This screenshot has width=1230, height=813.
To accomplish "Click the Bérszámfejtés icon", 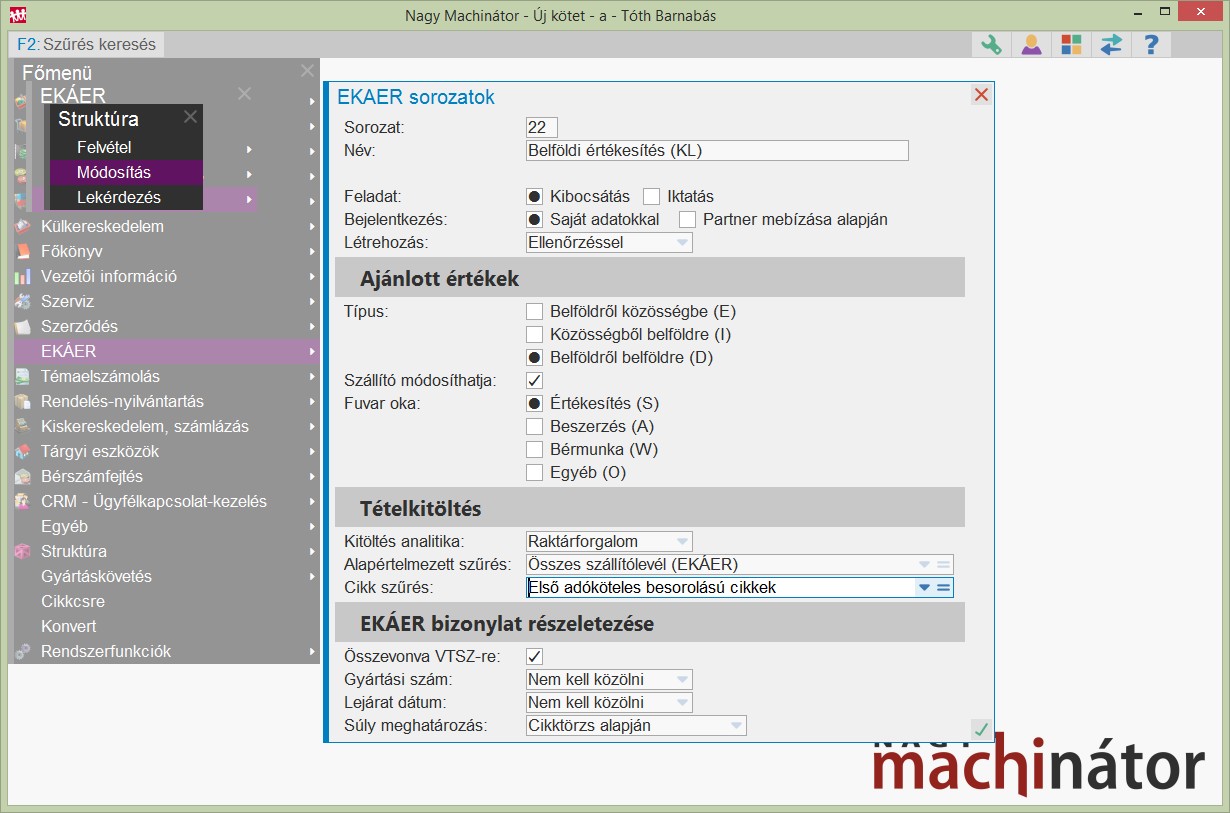I will [23, 476].
